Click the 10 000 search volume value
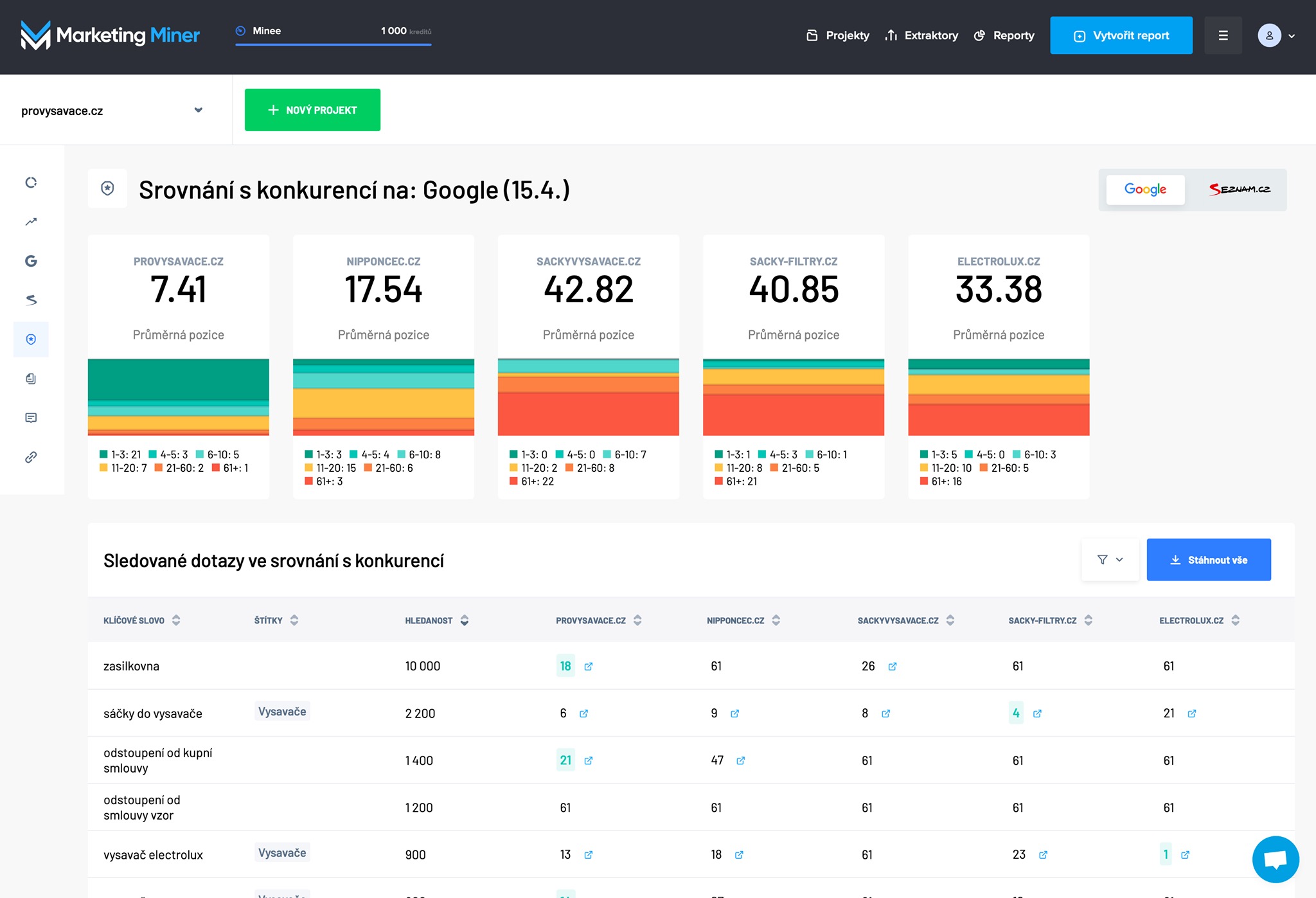This screenshot has width=1316, height=898. [423, 667]
